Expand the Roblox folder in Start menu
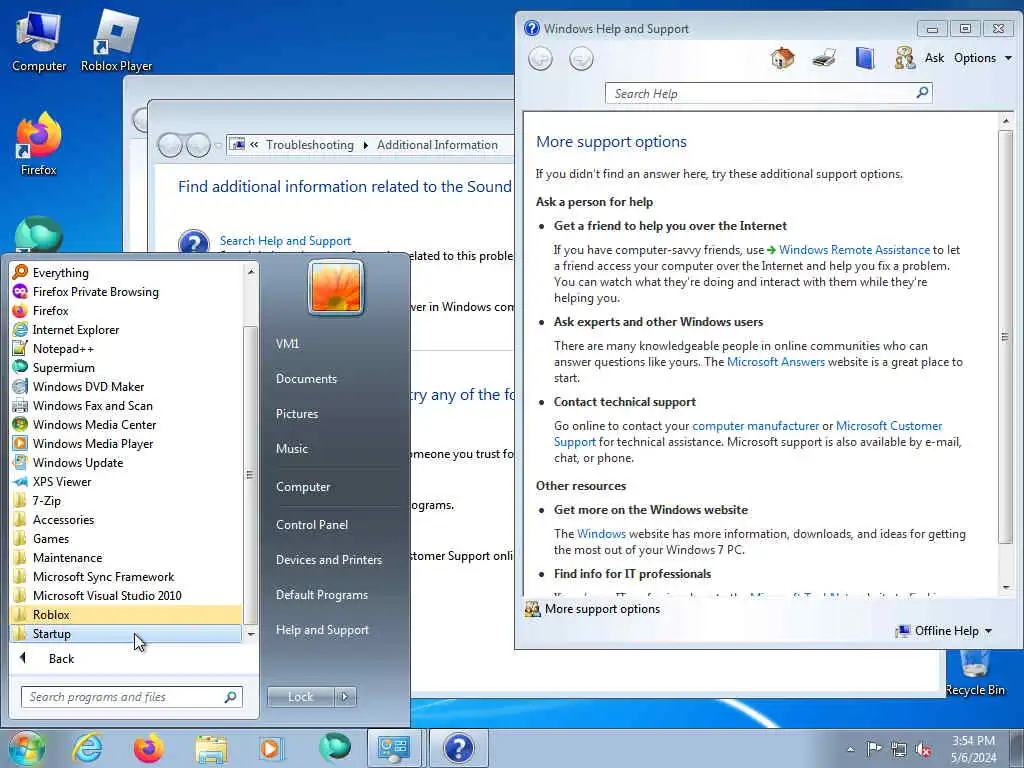Image resolution: width=1024 pixels, height=768 pixels. pos(127,615)
